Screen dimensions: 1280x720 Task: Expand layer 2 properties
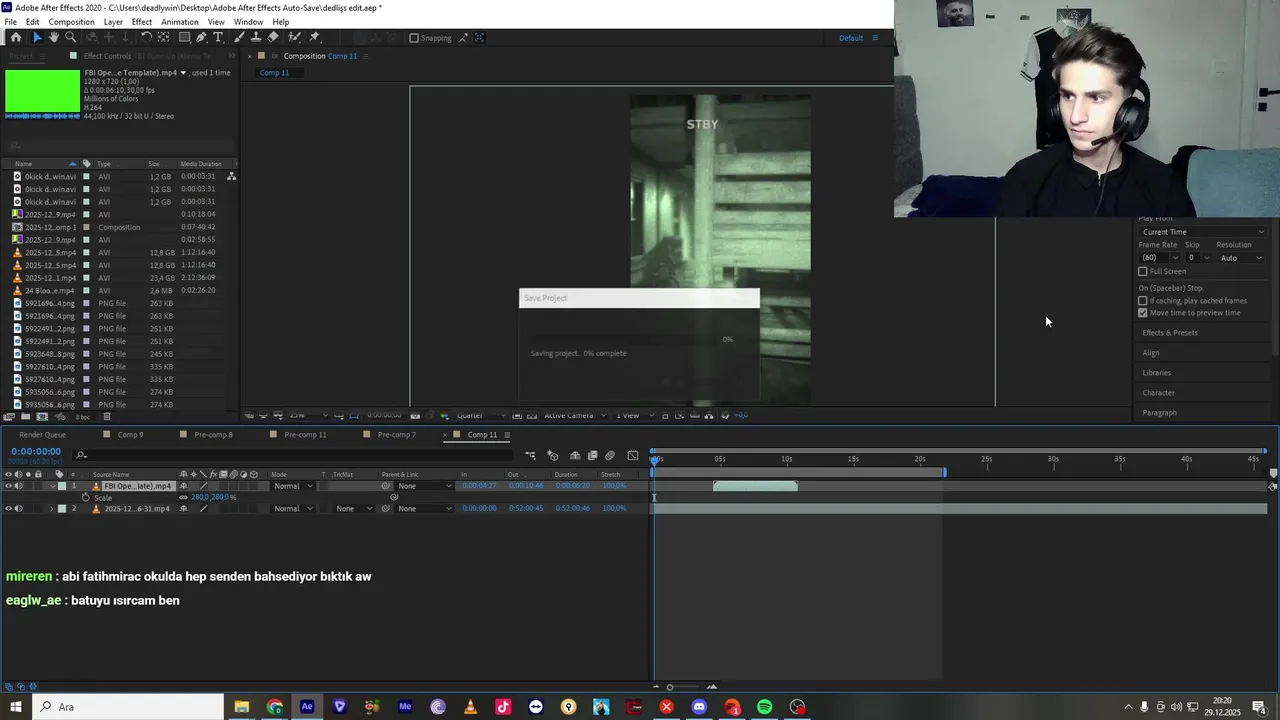tap(51, 508)
